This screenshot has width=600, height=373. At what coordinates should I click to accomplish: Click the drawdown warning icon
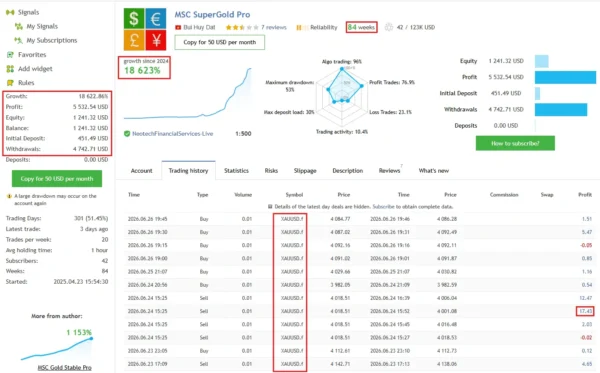[x=9, y=196]
